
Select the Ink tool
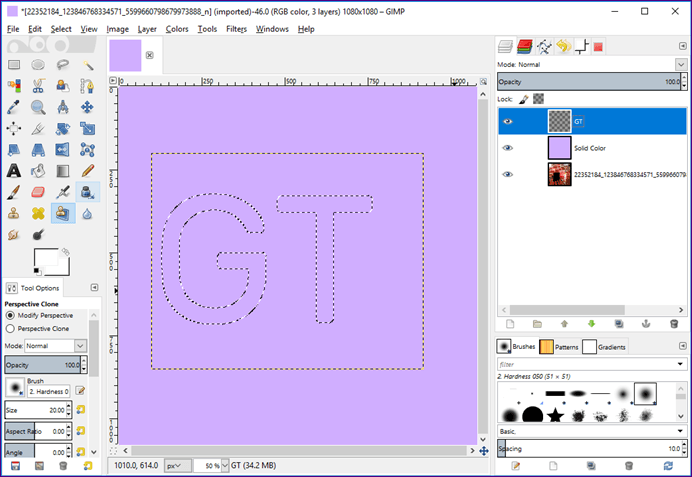pos(87,192)
